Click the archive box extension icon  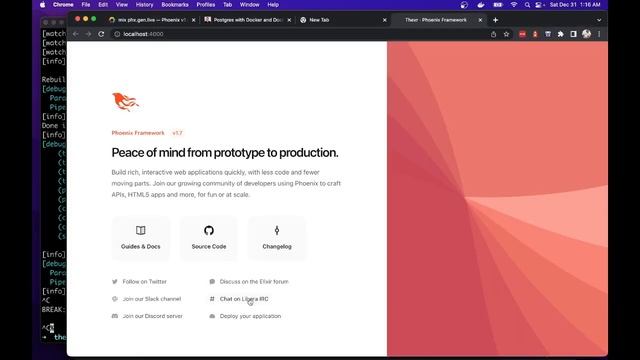point(548,34)
